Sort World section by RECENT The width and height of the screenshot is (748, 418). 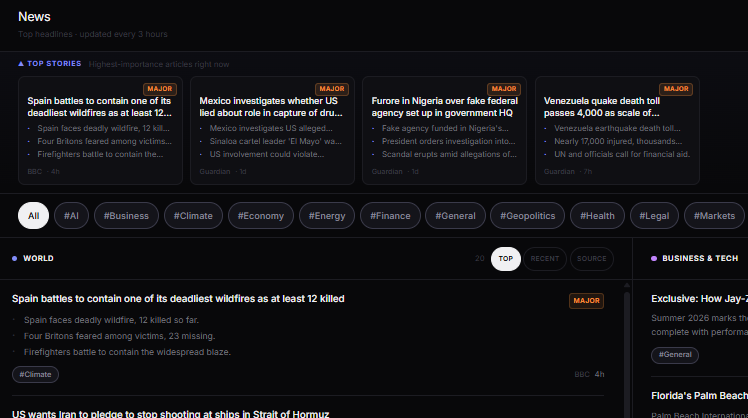545,259
